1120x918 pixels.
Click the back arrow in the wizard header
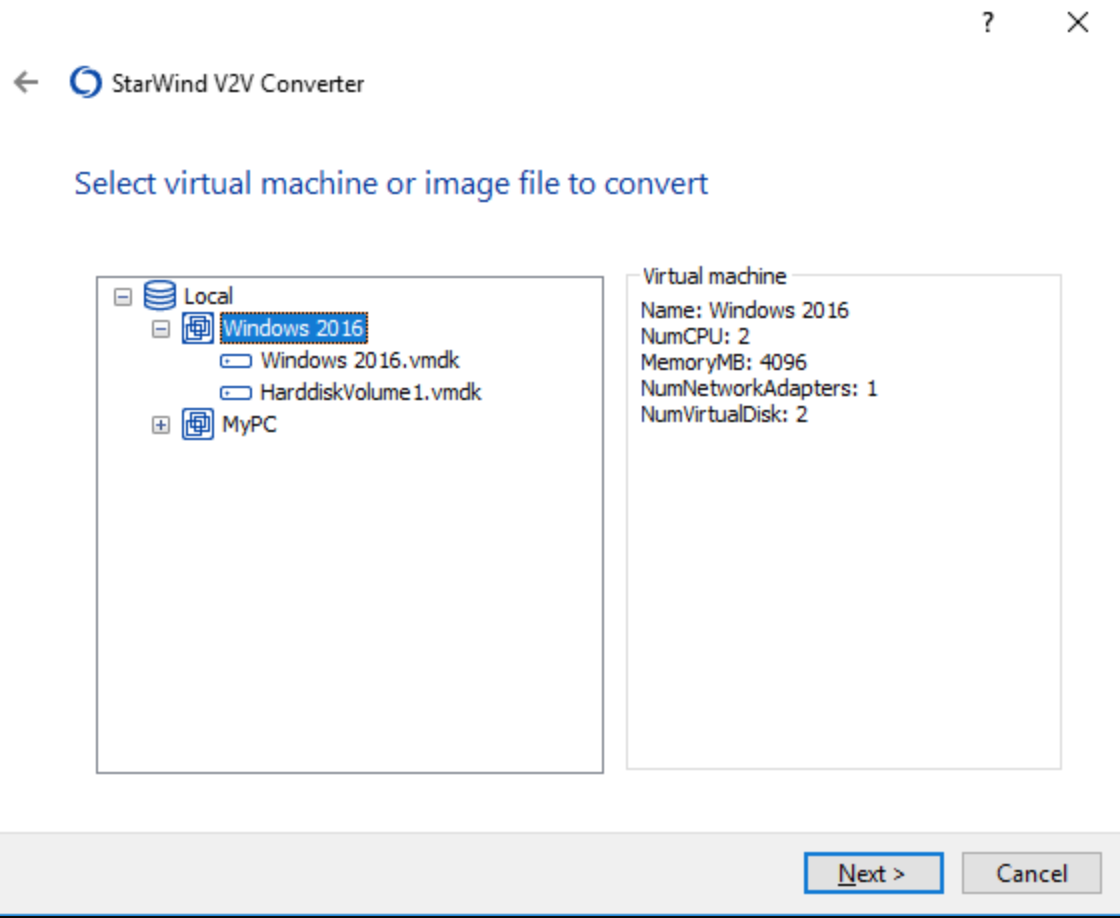pyautogui.click(x=26, y=83)
